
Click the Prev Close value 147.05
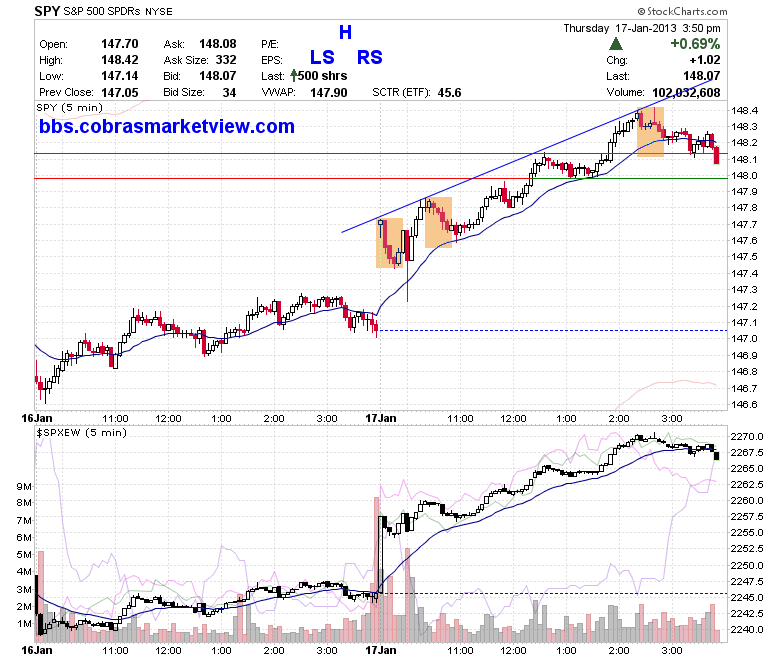119,93
